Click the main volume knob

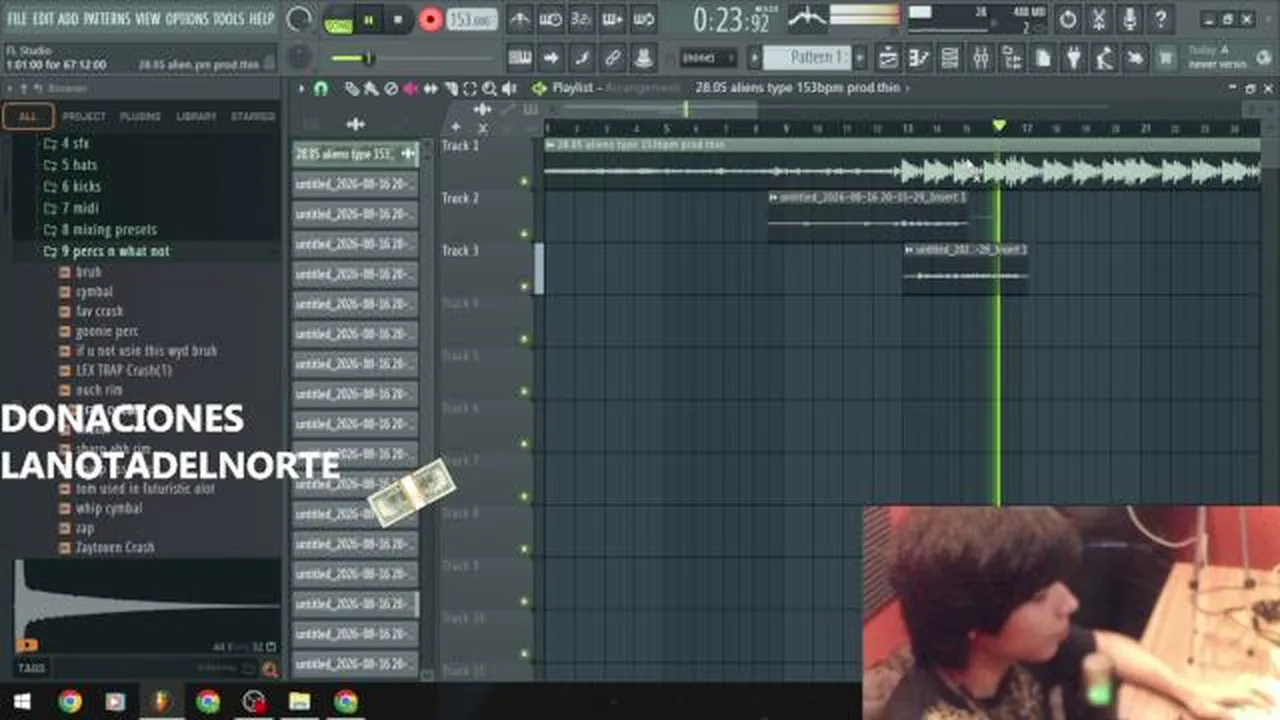[299, 19]
